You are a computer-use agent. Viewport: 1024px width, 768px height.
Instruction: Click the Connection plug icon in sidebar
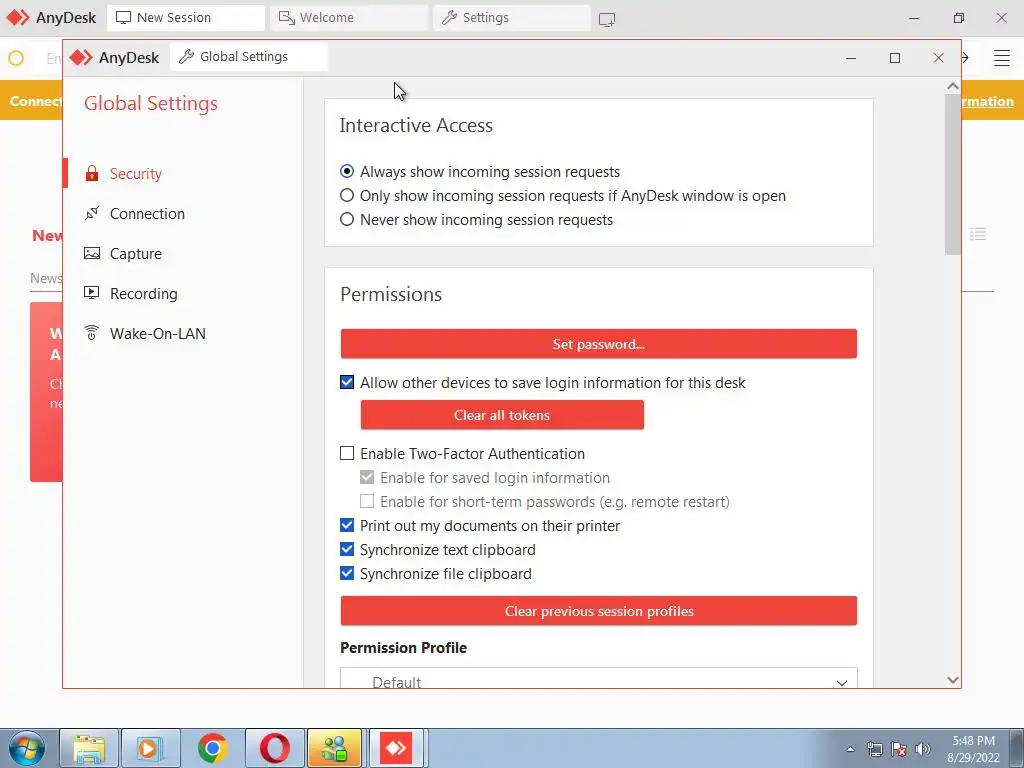click(91, 214)
